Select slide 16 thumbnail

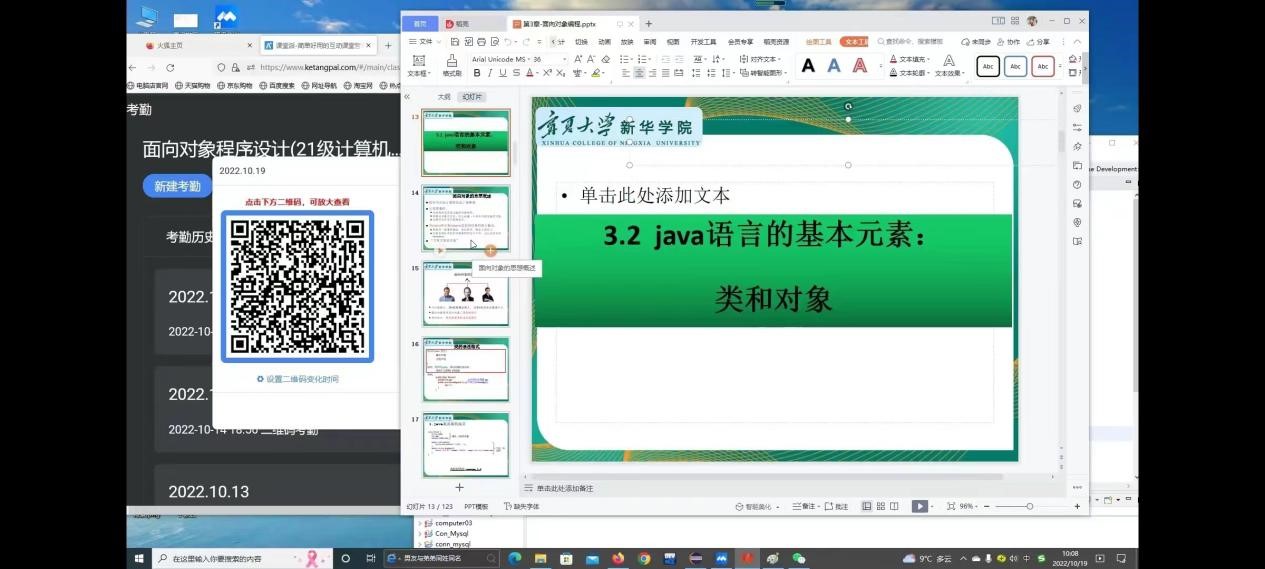pyautogui.click(x=466, y=370)
